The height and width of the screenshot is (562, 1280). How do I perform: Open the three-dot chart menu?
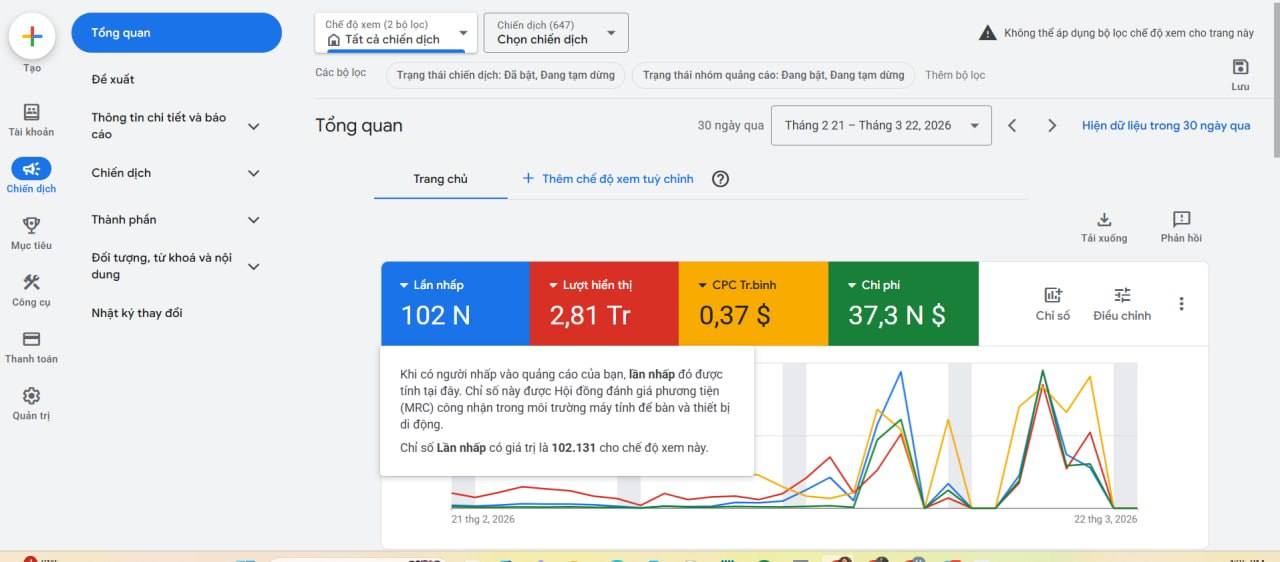pos(1181,304)
